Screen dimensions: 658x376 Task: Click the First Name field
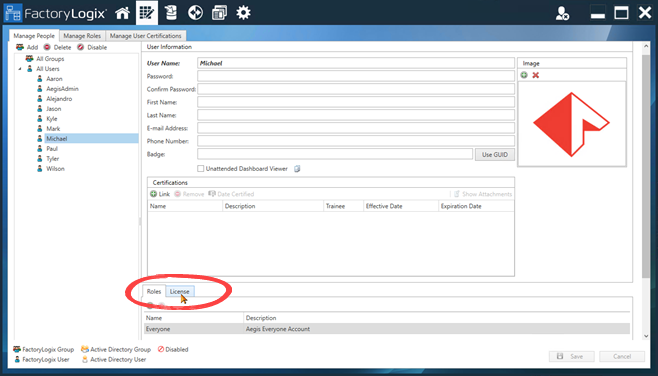pos(356,102)
